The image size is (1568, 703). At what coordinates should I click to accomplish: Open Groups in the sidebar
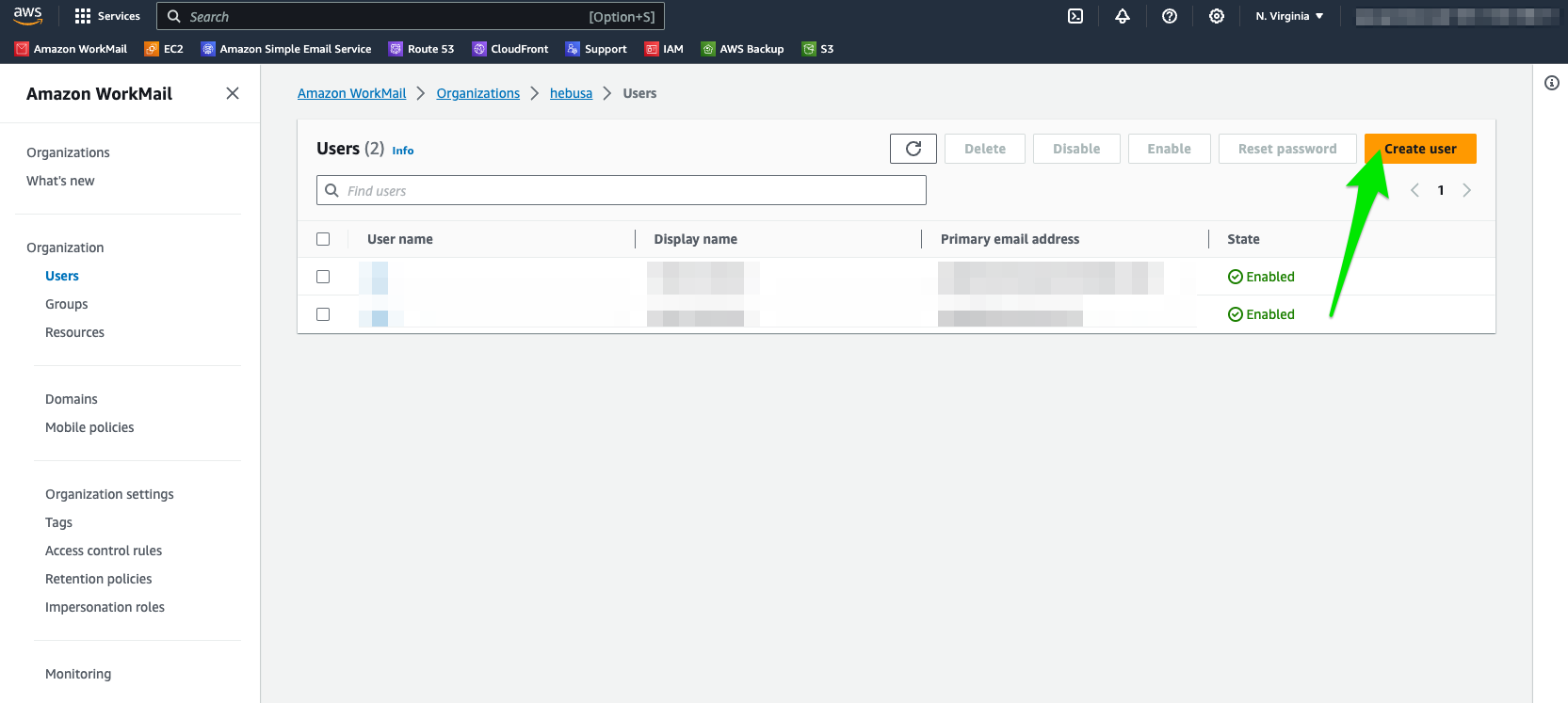pos(66,304)
